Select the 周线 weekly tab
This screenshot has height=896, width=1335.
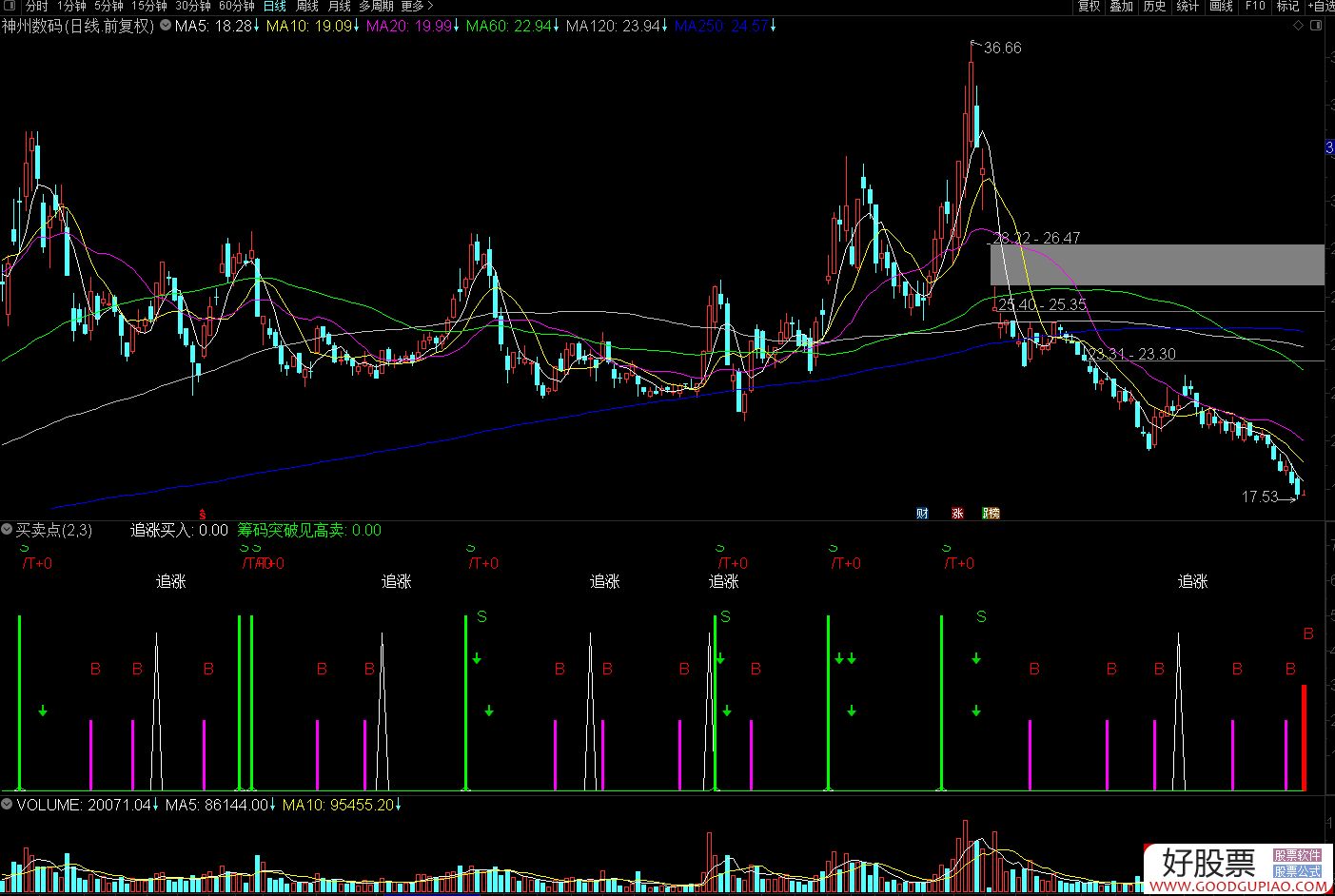[x=306, y=7]
